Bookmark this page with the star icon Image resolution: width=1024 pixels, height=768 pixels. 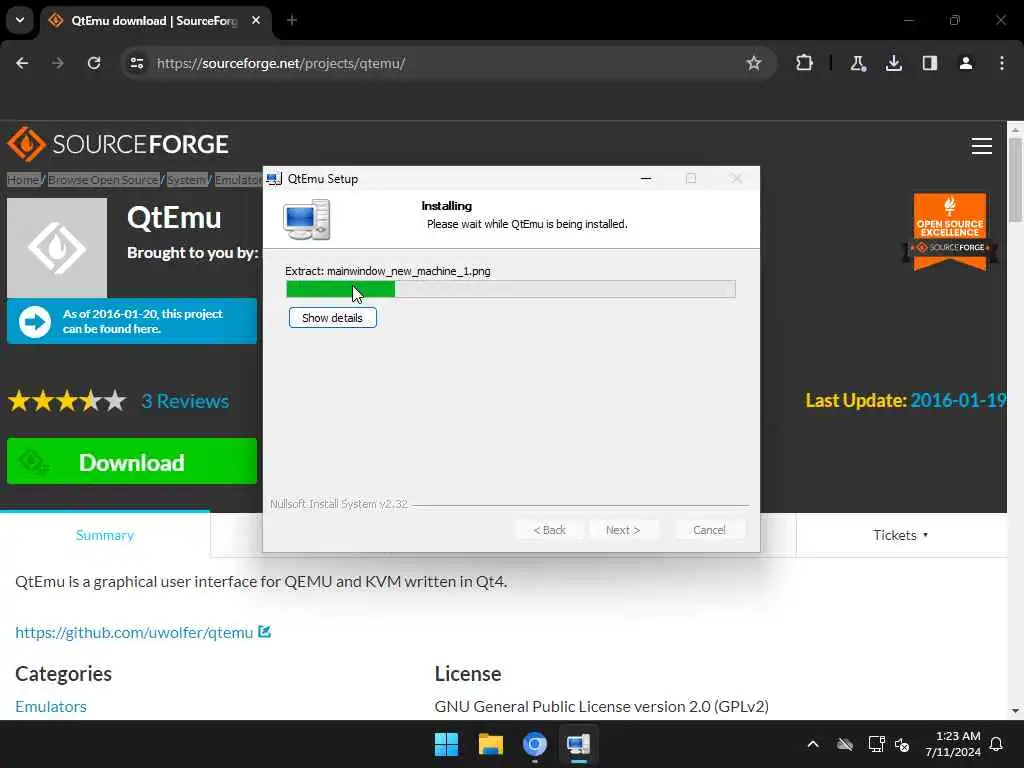tap(754, 63)
